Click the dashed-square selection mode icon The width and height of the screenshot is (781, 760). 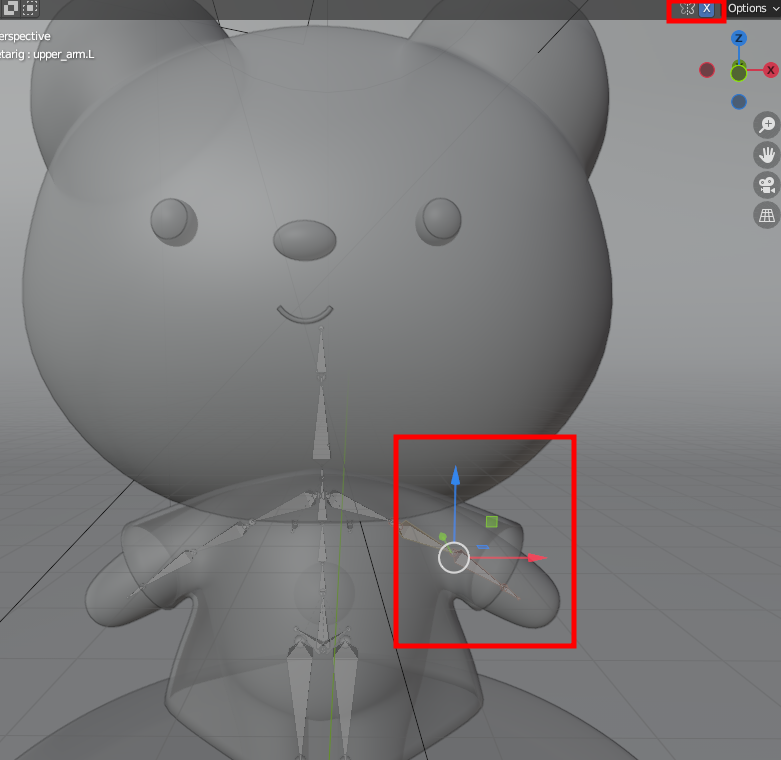(30, 8)
